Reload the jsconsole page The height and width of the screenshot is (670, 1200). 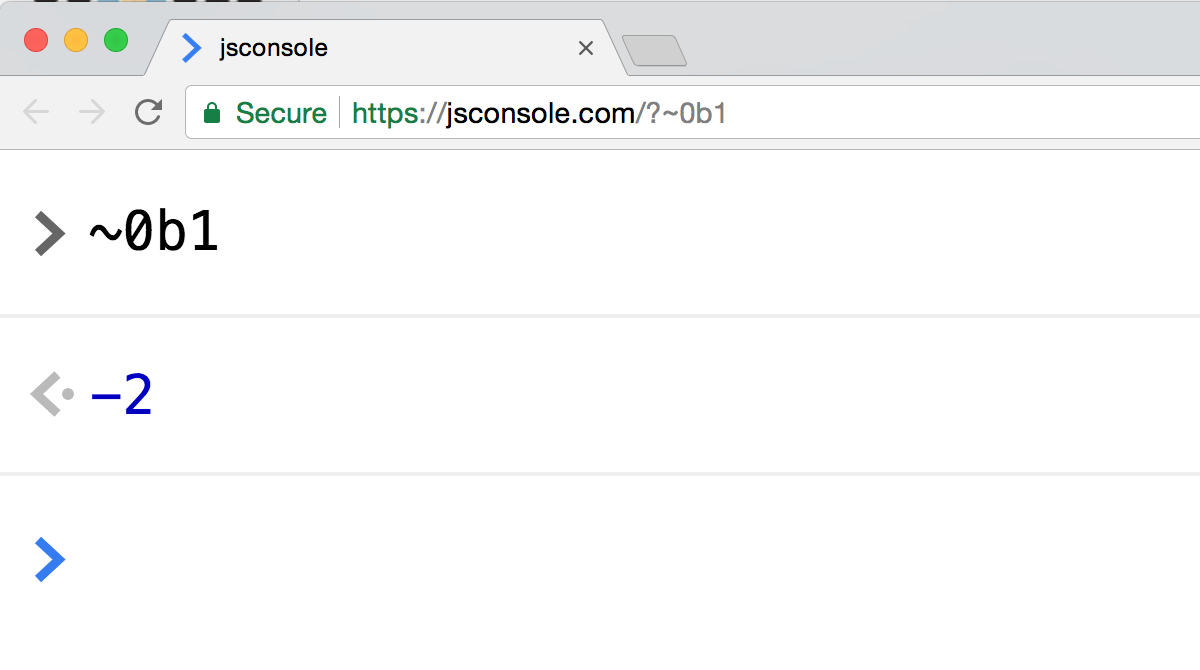click(x=148, y=112)
